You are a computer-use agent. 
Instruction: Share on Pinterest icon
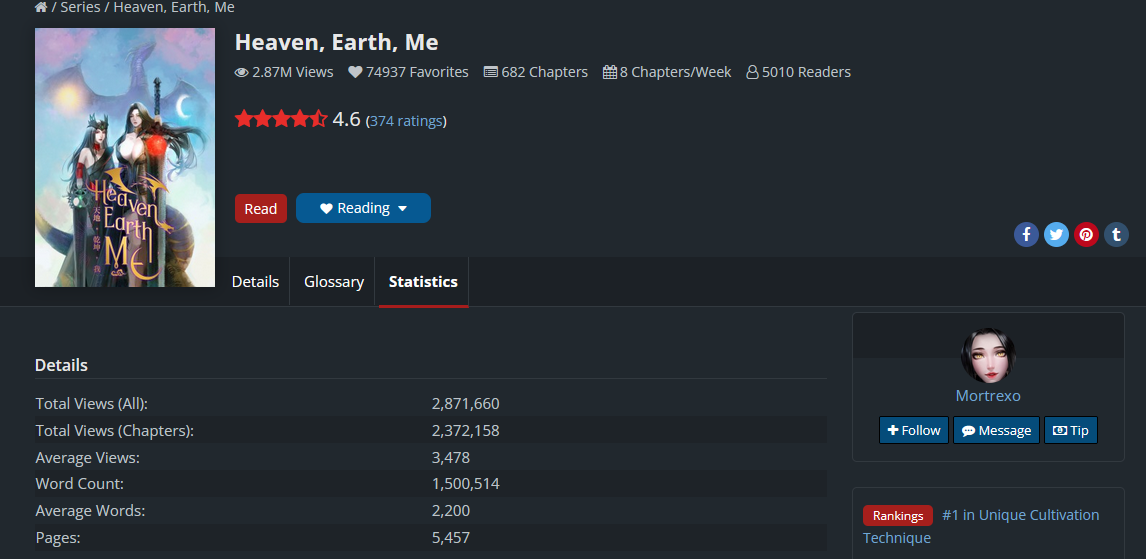point(1086,235)
